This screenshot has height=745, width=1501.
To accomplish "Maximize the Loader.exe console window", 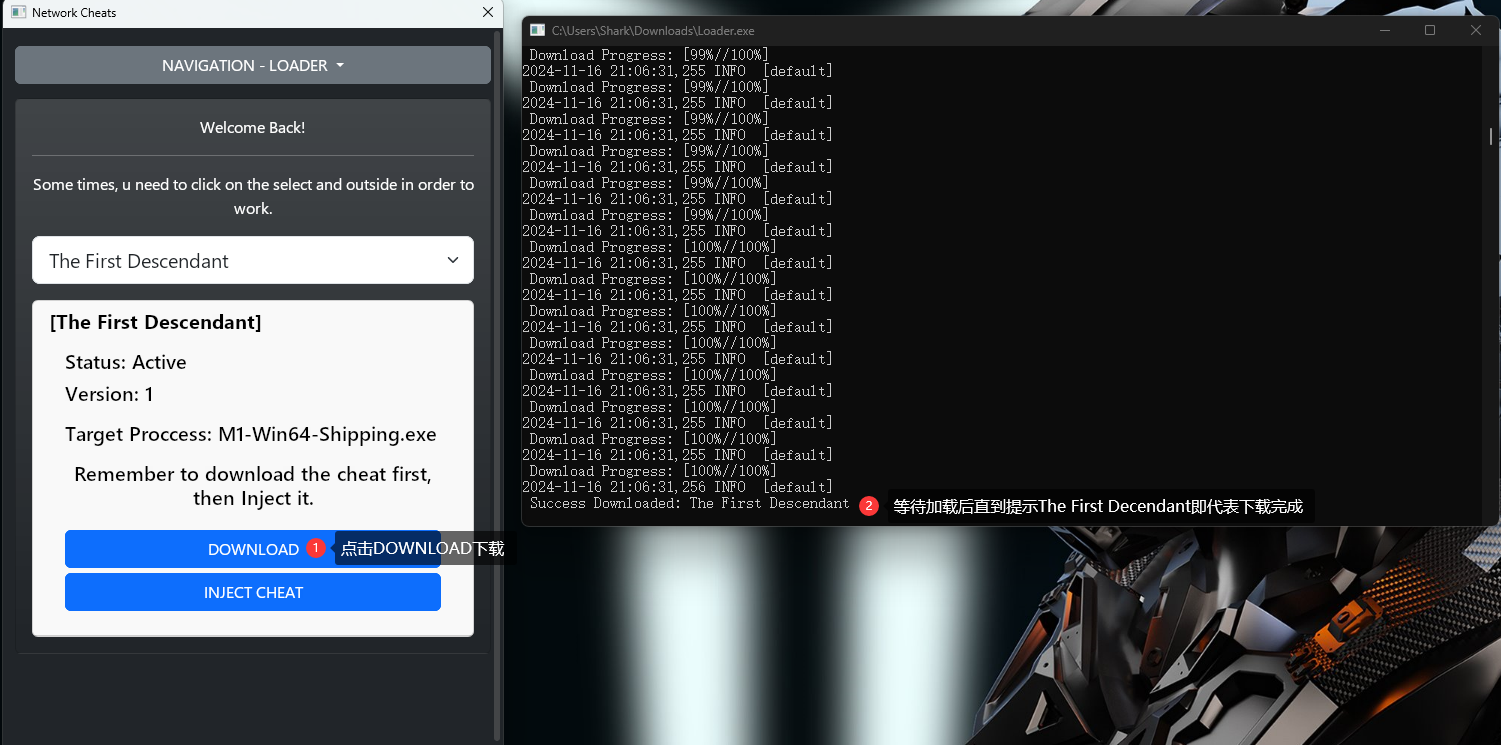I will click(1430, 31).
